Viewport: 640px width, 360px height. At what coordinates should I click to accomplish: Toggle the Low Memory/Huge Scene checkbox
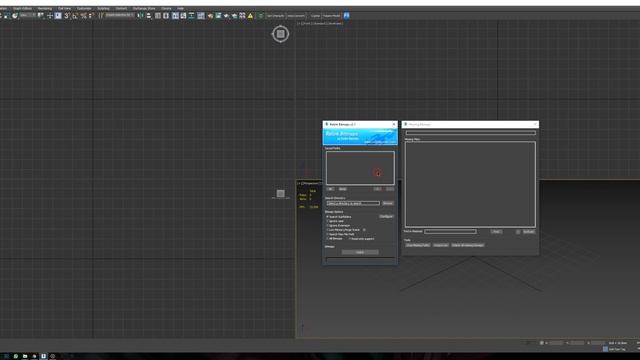point(327,230)
